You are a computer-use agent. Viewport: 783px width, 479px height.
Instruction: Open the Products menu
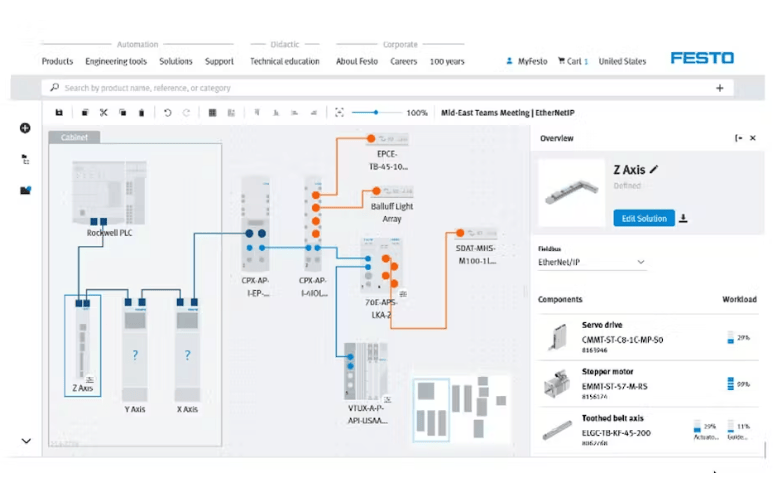point(57,61)
